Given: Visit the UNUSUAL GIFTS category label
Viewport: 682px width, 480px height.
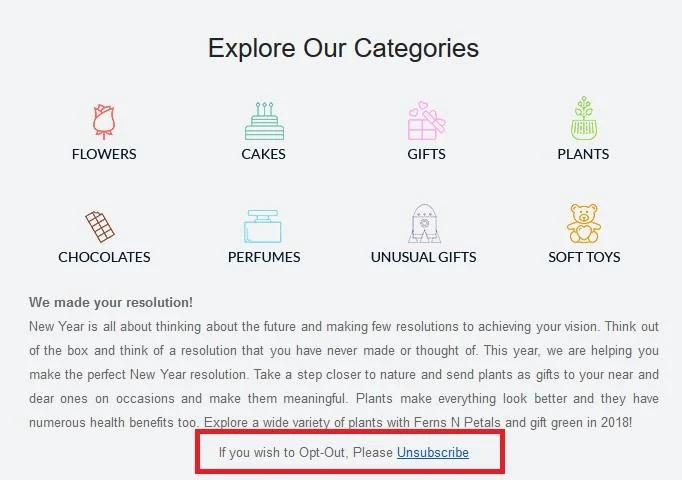Looking at the screenshot, I should pyautogui.click(x=424, y=257).
